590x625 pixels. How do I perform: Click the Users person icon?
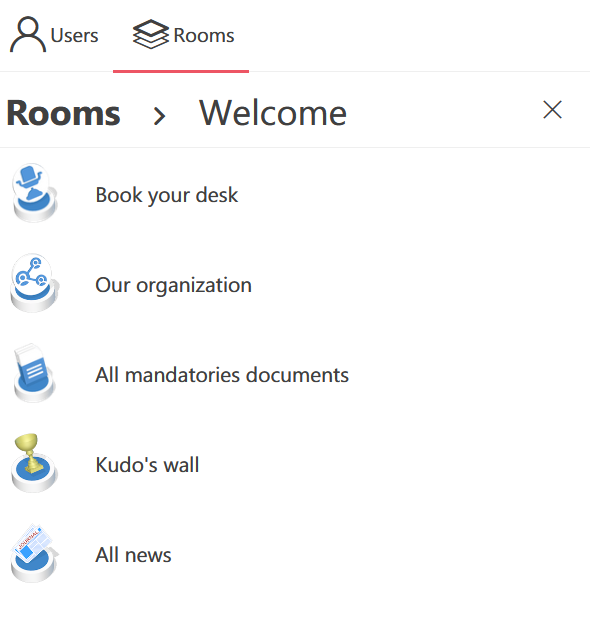28,34
